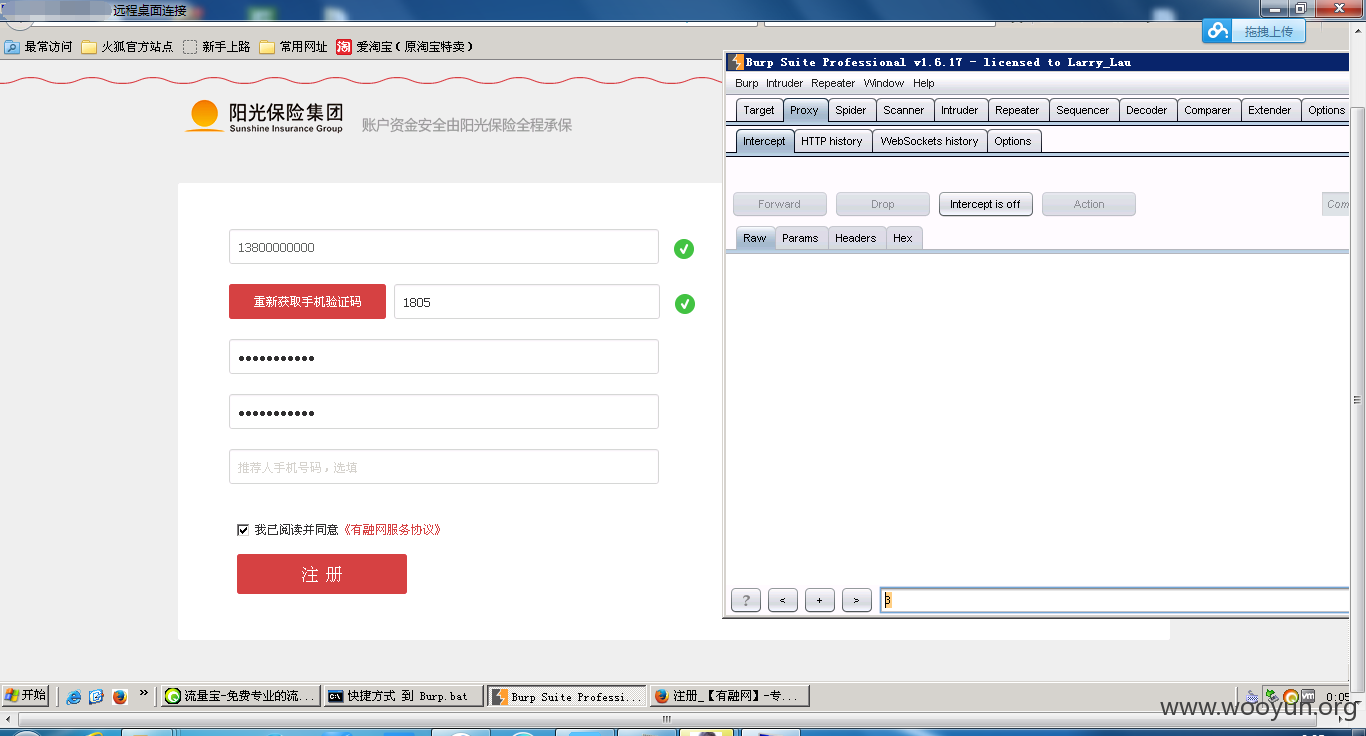This screenshot has width=1366, height=736.
Task: Click the previous match arrow button
Action: tap(782, 600)
